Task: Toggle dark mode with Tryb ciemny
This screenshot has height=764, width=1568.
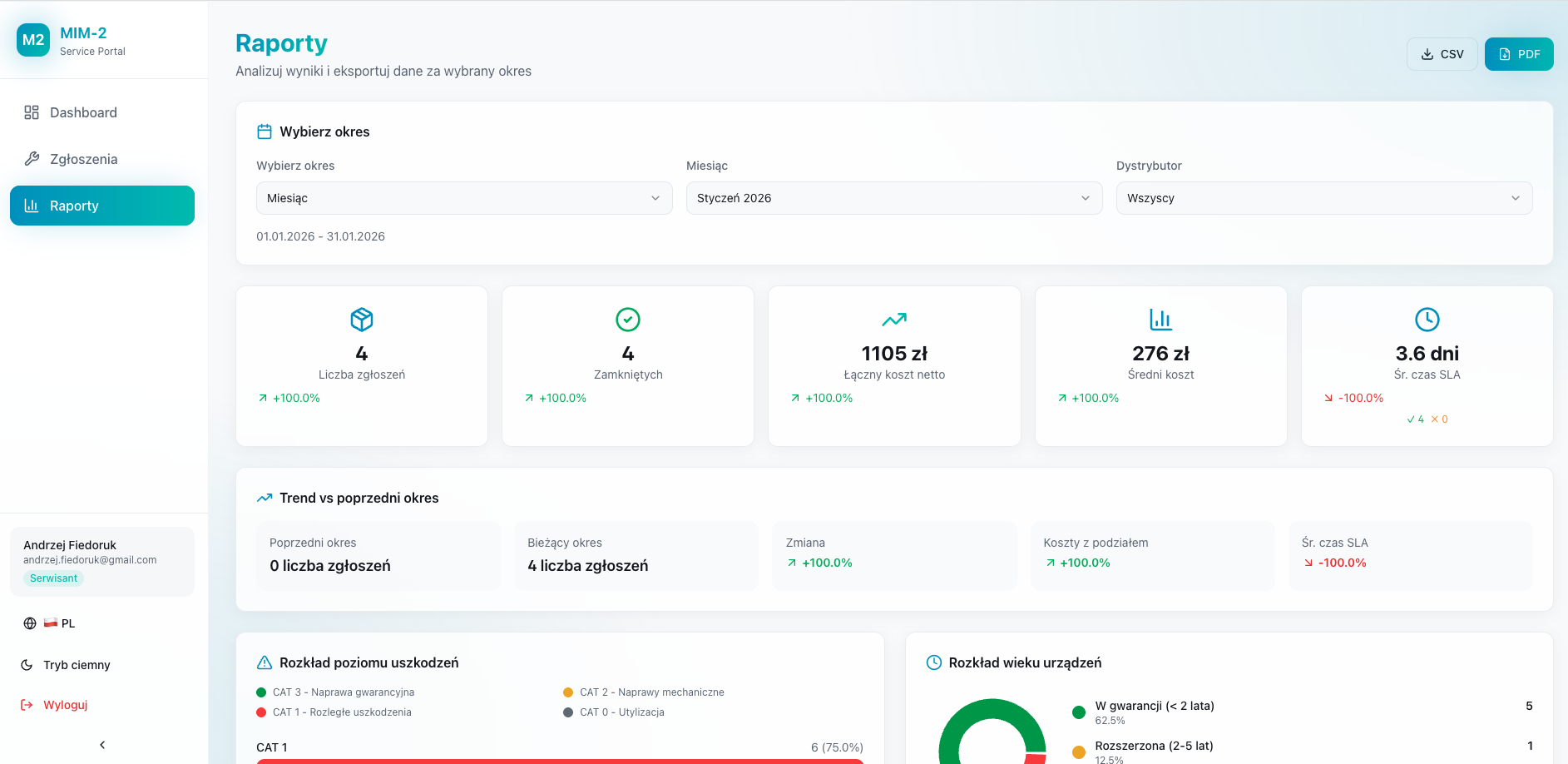Action: tap(77, 665)
